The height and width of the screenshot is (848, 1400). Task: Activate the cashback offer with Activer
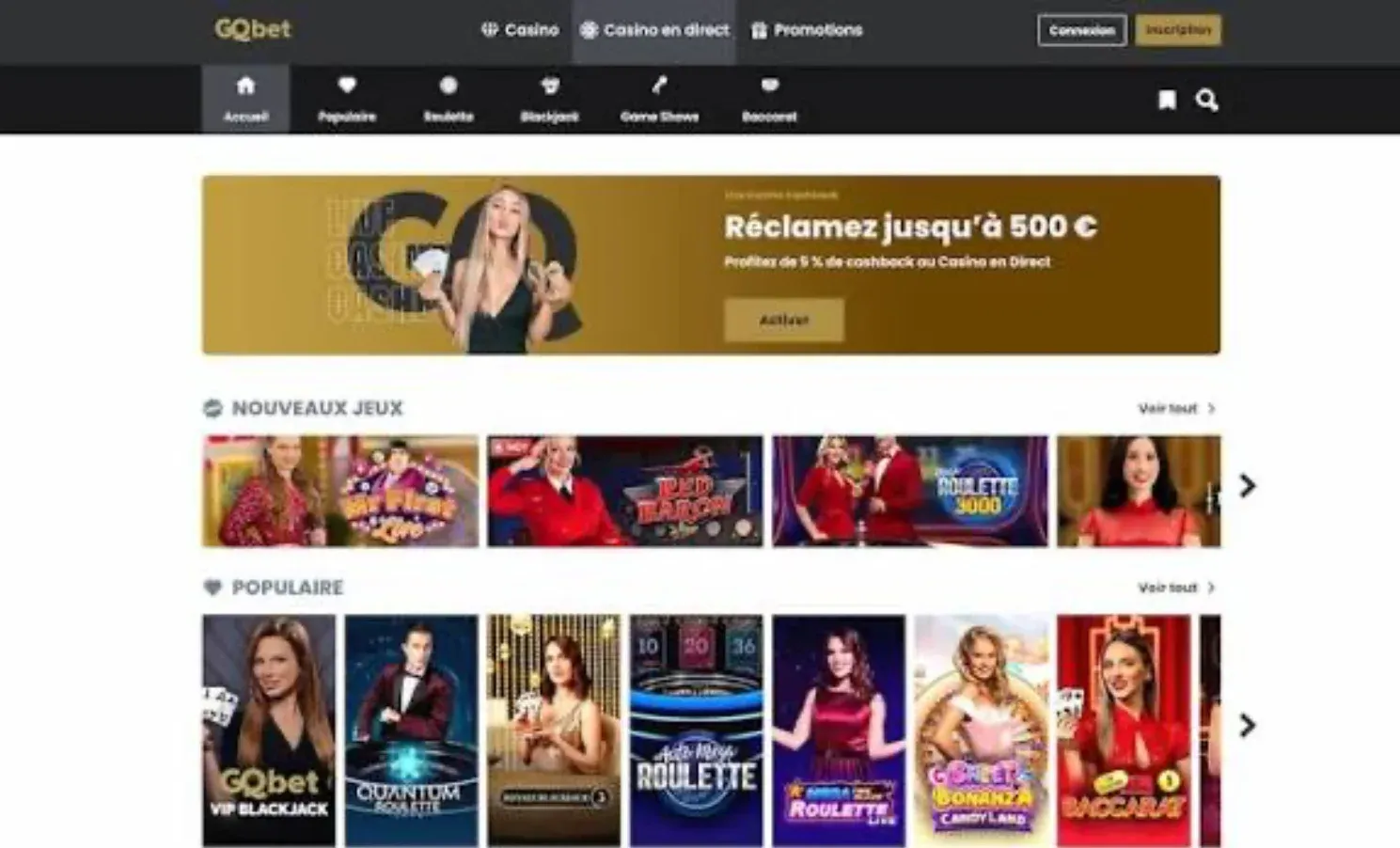tap(784, 320)
